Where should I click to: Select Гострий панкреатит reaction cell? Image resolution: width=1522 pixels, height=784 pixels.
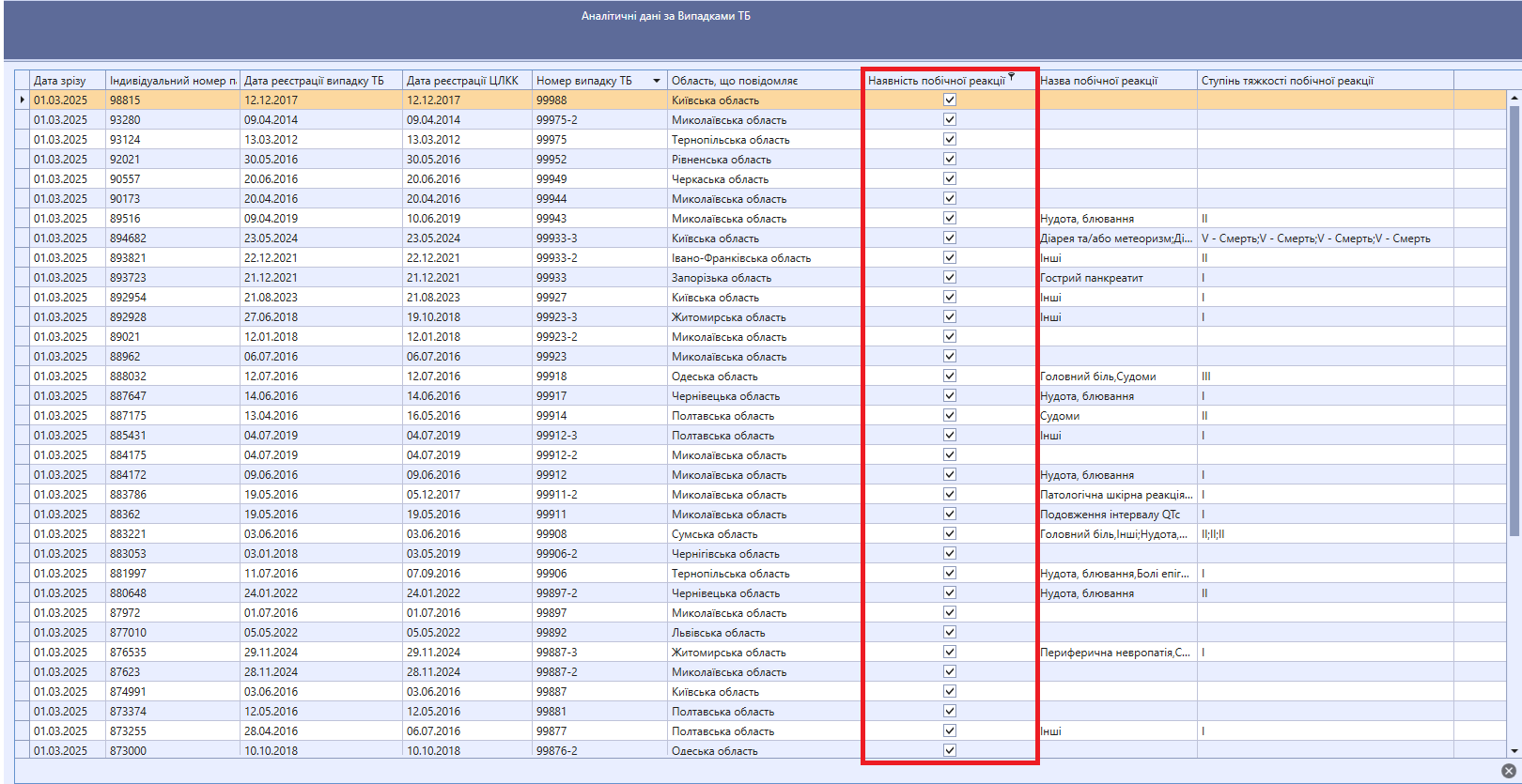1117,278
